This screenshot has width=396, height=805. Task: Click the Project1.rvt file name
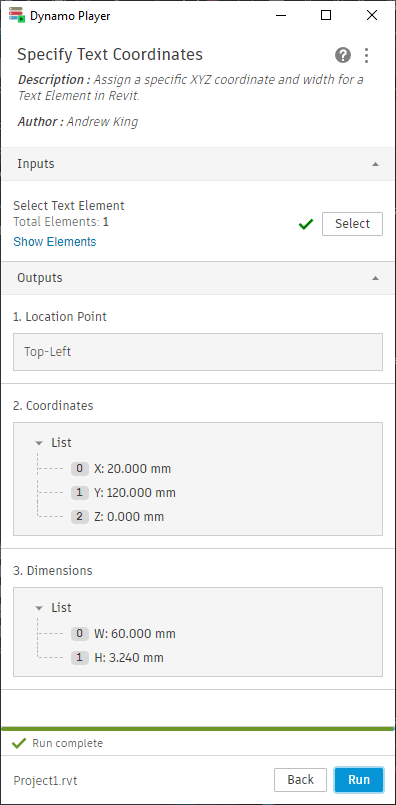click(x=45, y=781)
